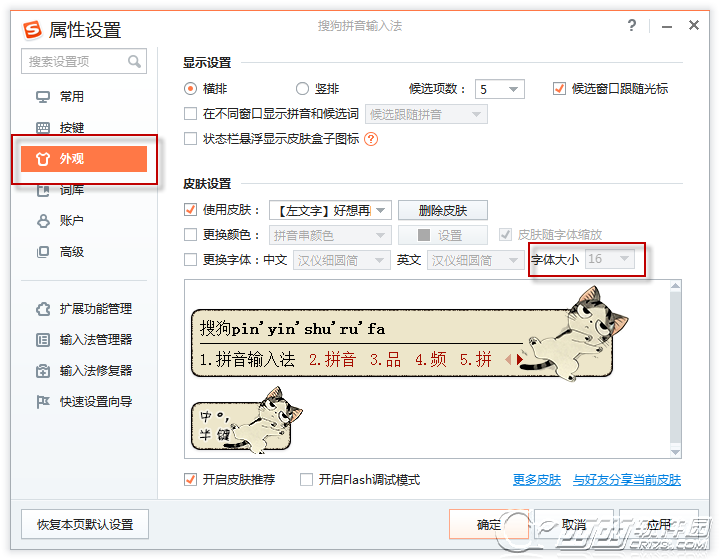720x560 pixels.
Task: Open the 字体大小 dropdown showing 16
Action: [610, 259]
